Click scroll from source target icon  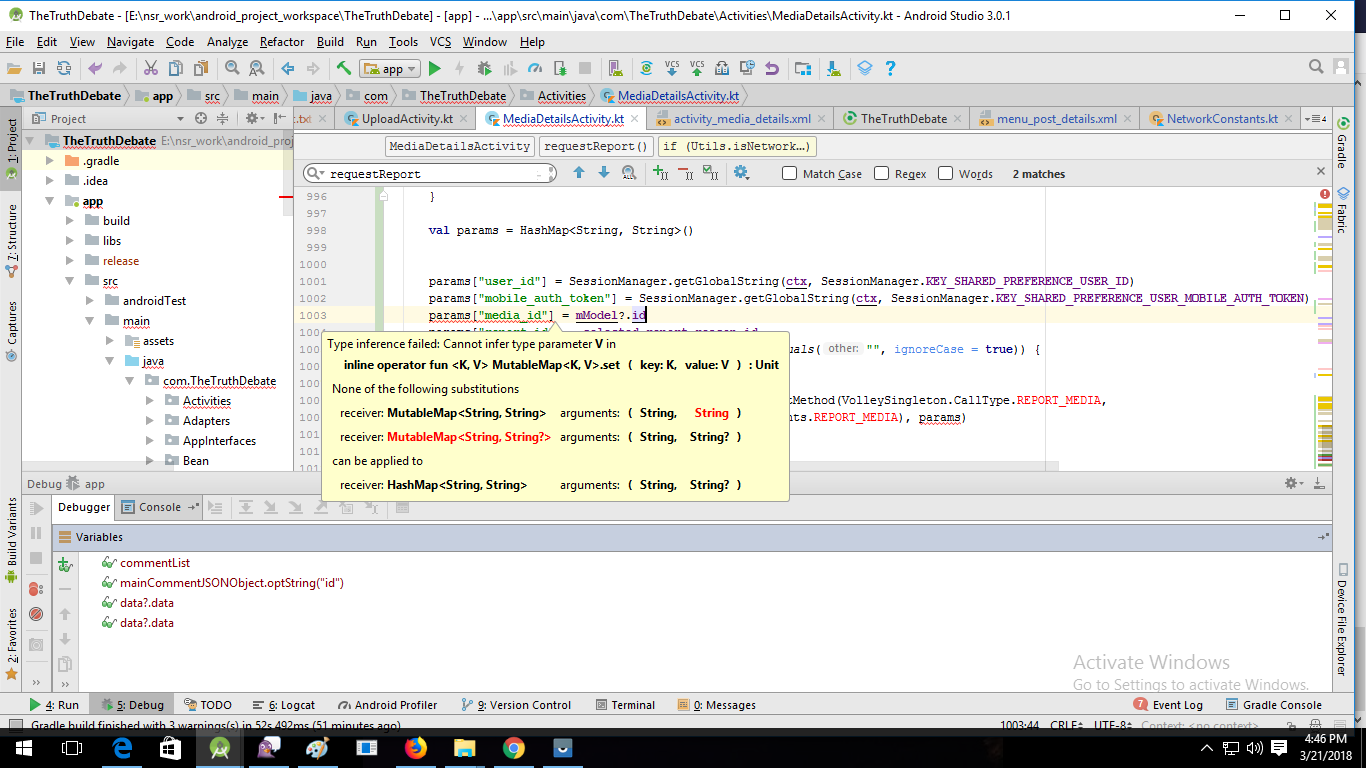tap(201, 118)
